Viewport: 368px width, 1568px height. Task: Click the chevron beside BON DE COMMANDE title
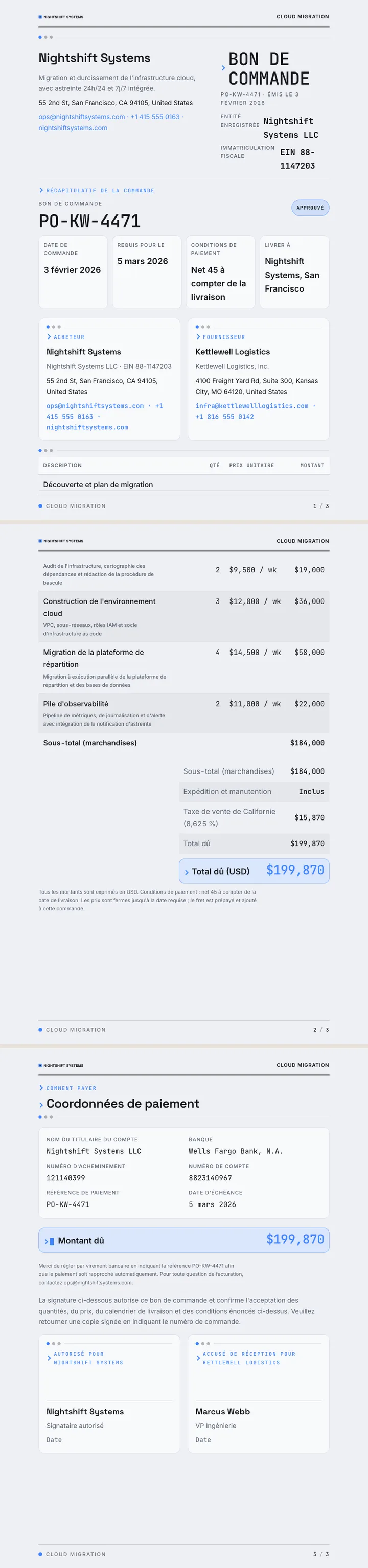(223, 68)
